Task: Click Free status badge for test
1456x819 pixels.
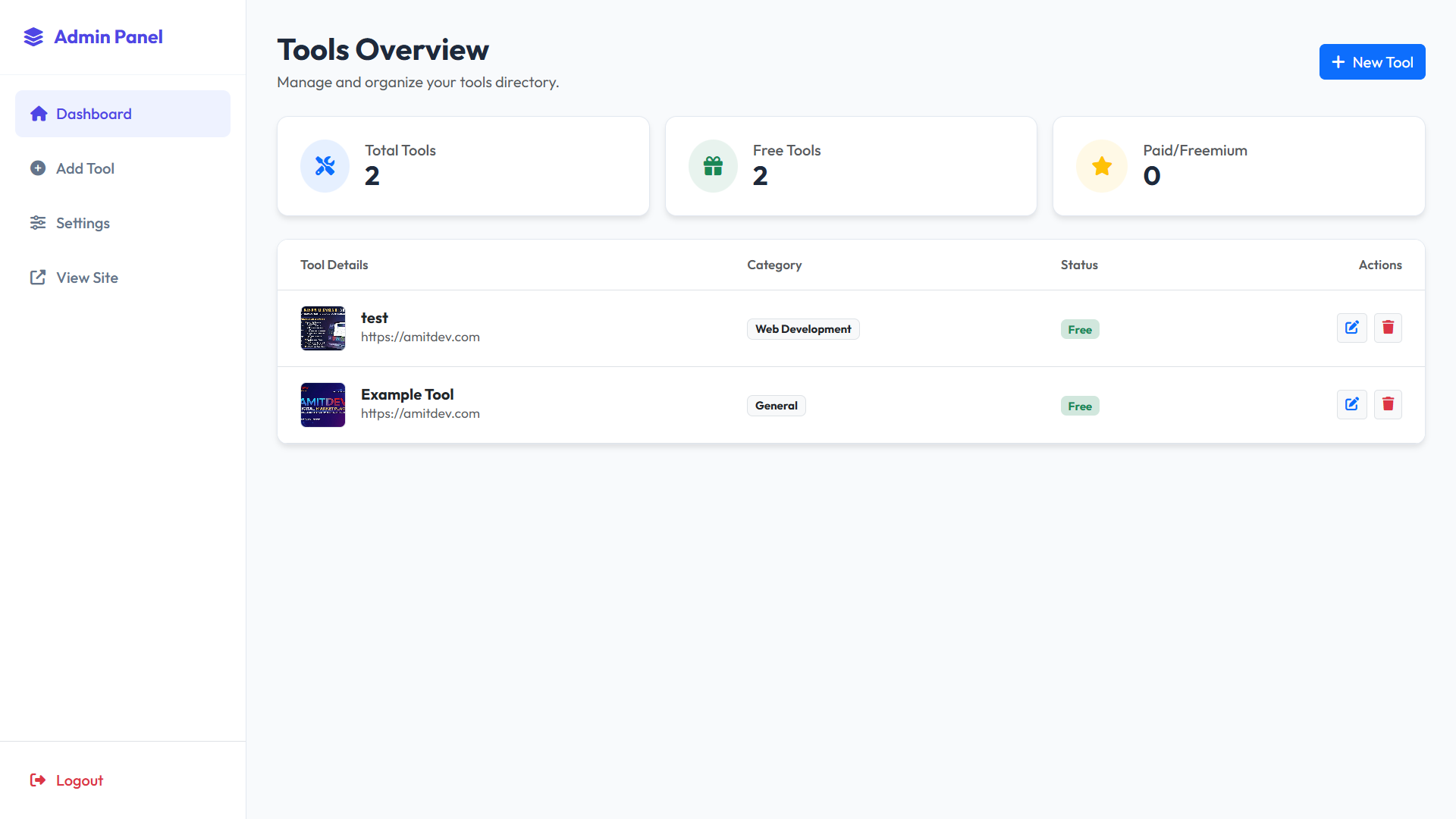Action: 1079,329
